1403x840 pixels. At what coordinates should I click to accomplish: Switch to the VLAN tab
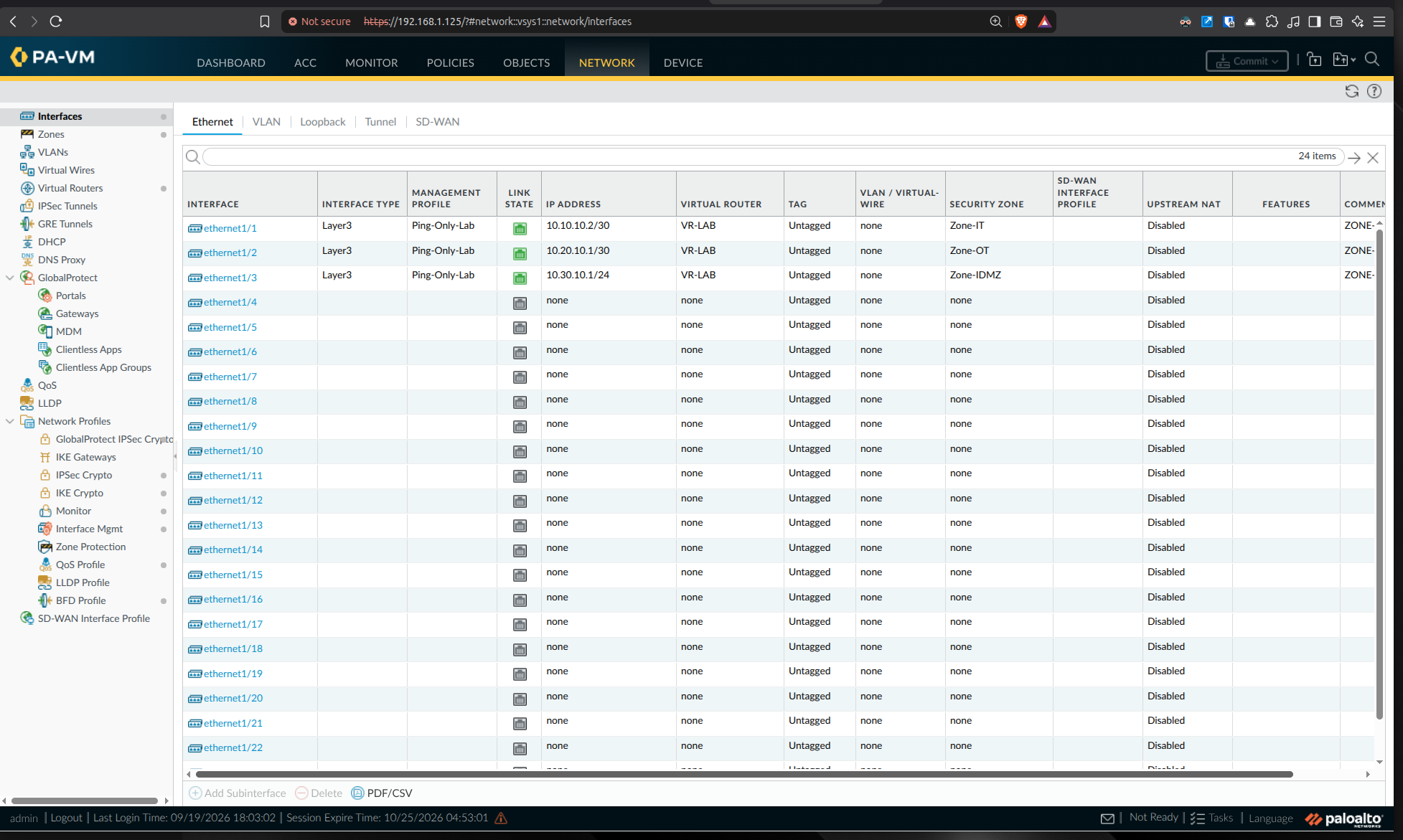266,122
